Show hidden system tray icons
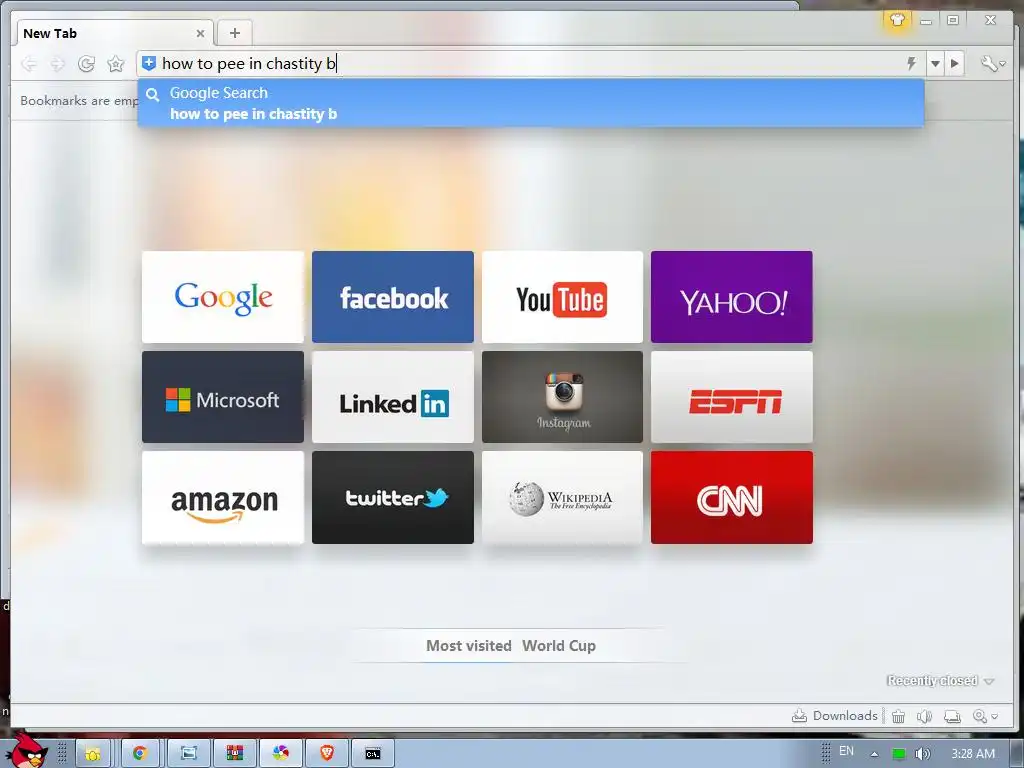1024x768 pixels. coord(874,754)
